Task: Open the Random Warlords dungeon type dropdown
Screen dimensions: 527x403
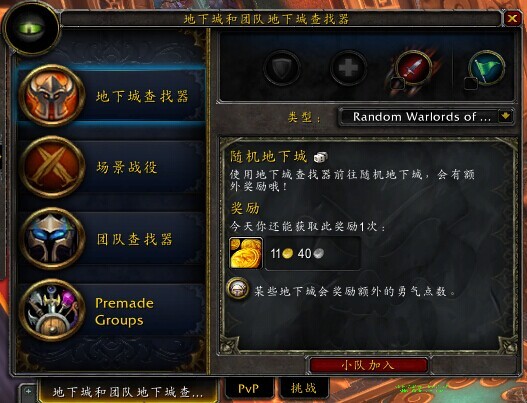Action: [x=426, y=117]
